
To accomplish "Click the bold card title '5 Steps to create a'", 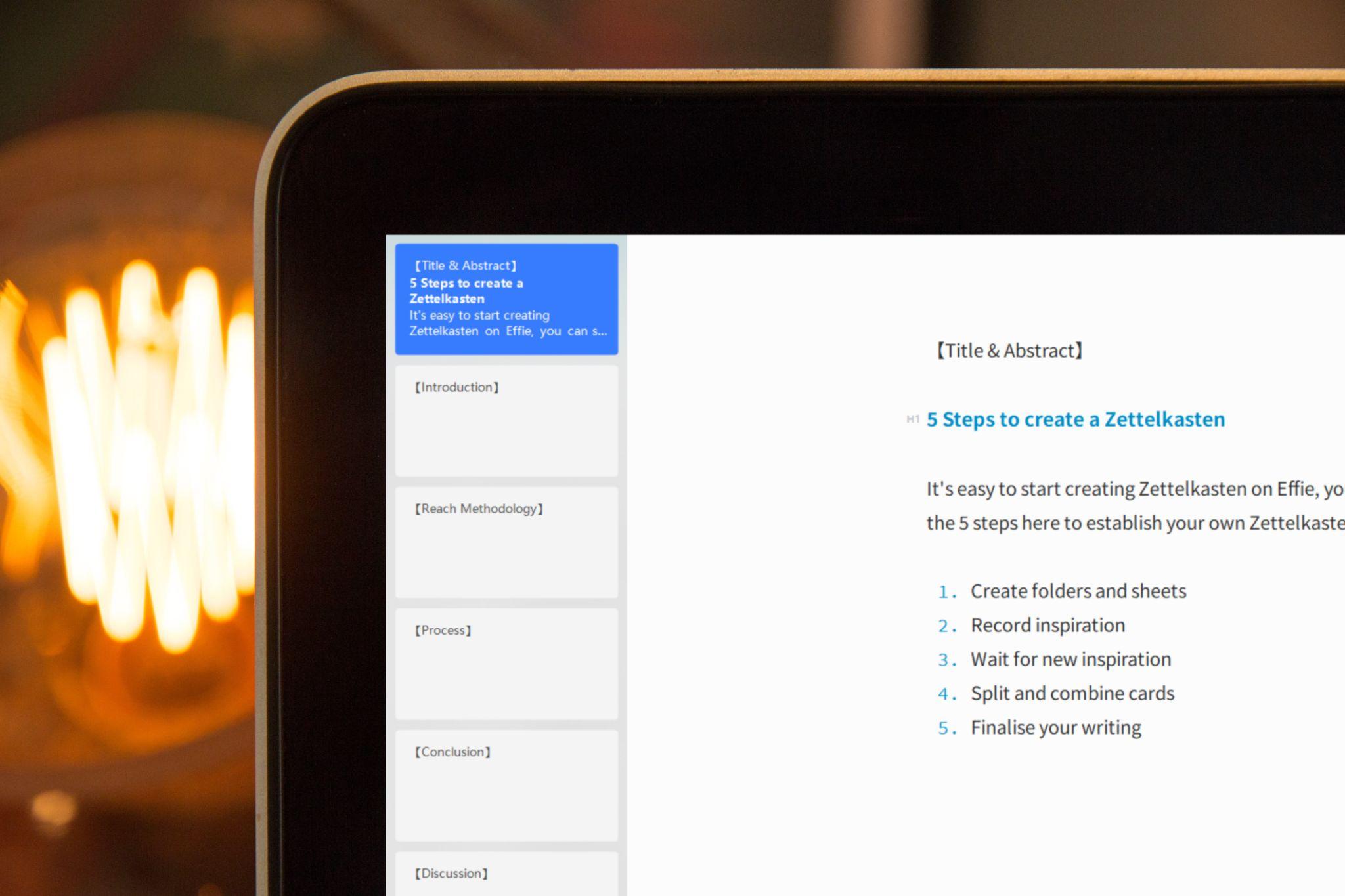I will pyautogui.click(x=466, y=284).
